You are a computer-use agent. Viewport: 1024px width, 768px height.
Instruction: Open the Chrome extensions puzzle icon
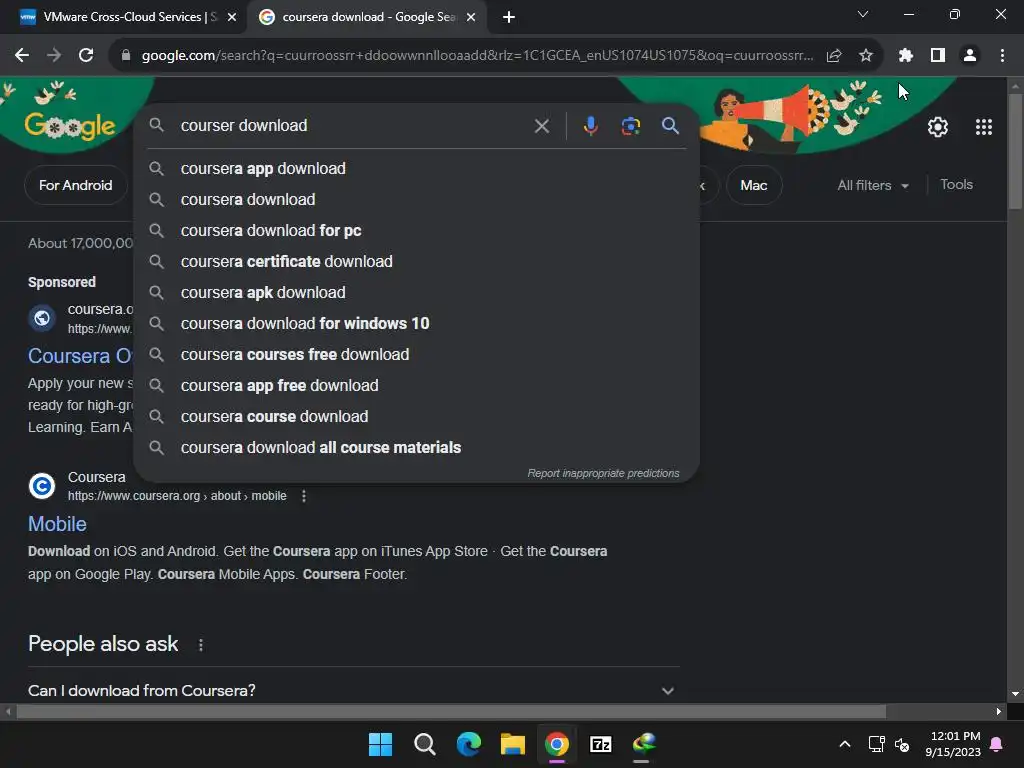(x=905, y=56)
